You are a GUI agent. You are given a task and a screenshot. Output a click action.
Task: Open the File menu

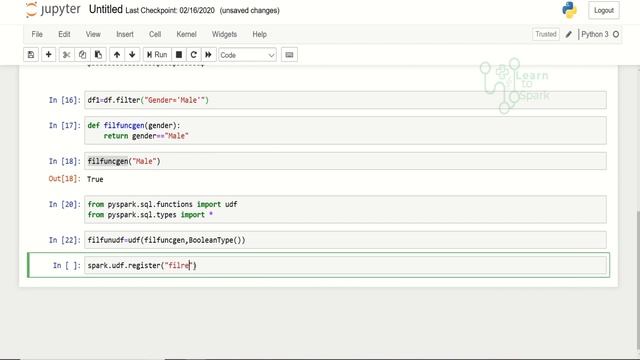pos(37,34)
